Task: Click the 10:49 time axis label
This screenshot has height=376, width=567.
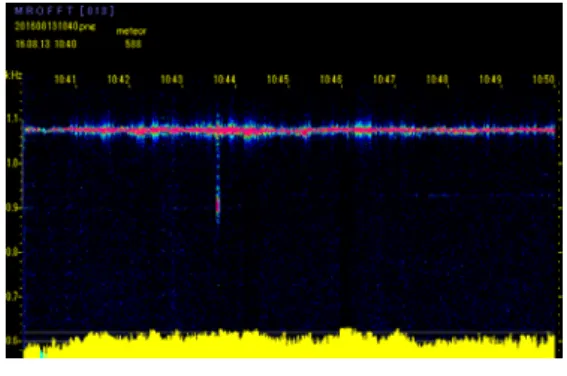Action: click(490, 79)
